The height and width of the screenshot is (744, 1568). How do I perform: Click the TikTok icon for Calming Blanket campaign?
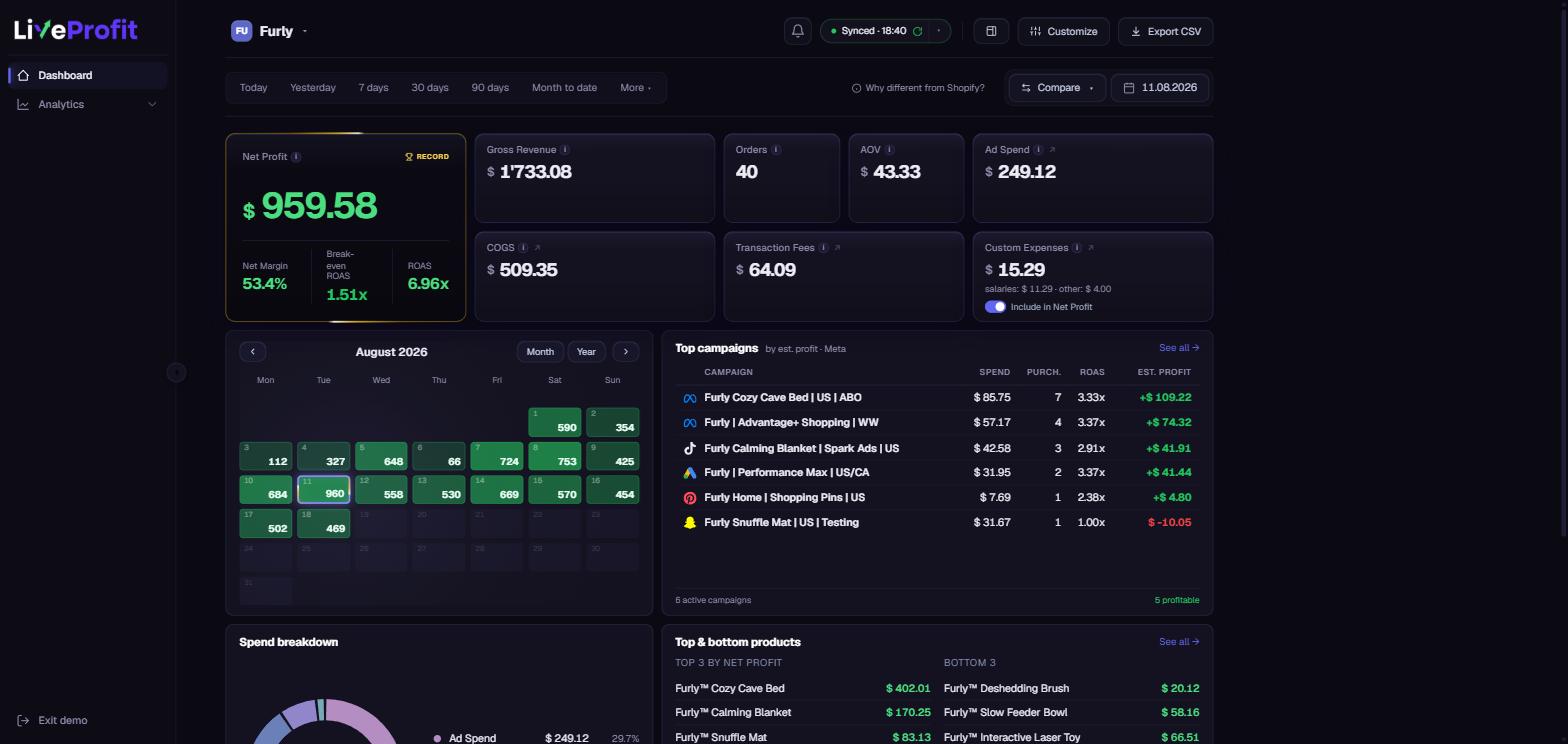tap(689, 448)
